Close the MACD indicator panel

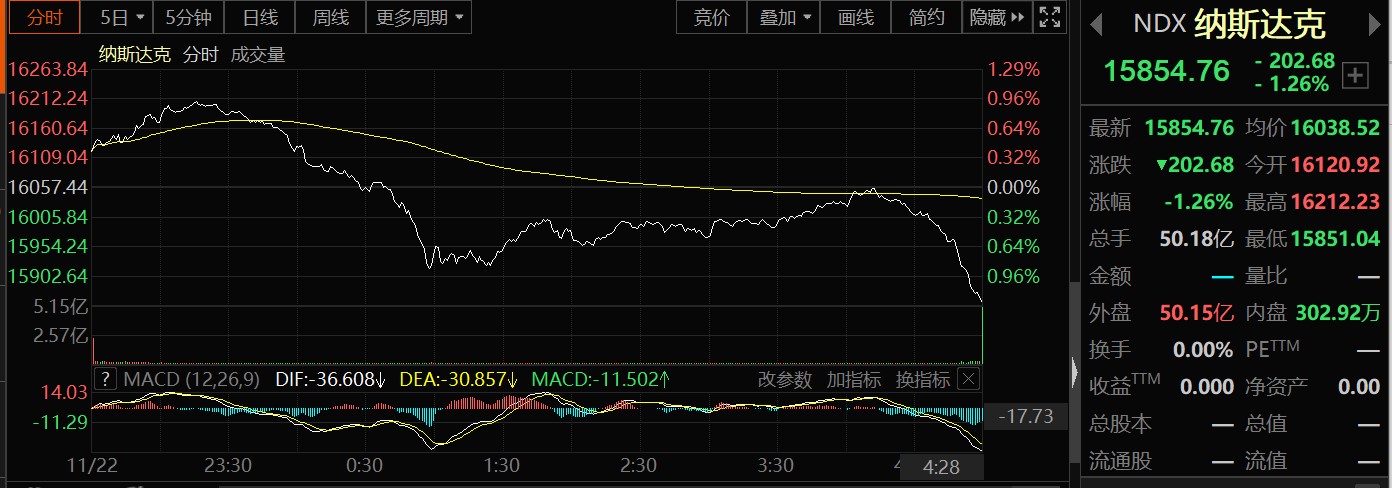[968, 379]
